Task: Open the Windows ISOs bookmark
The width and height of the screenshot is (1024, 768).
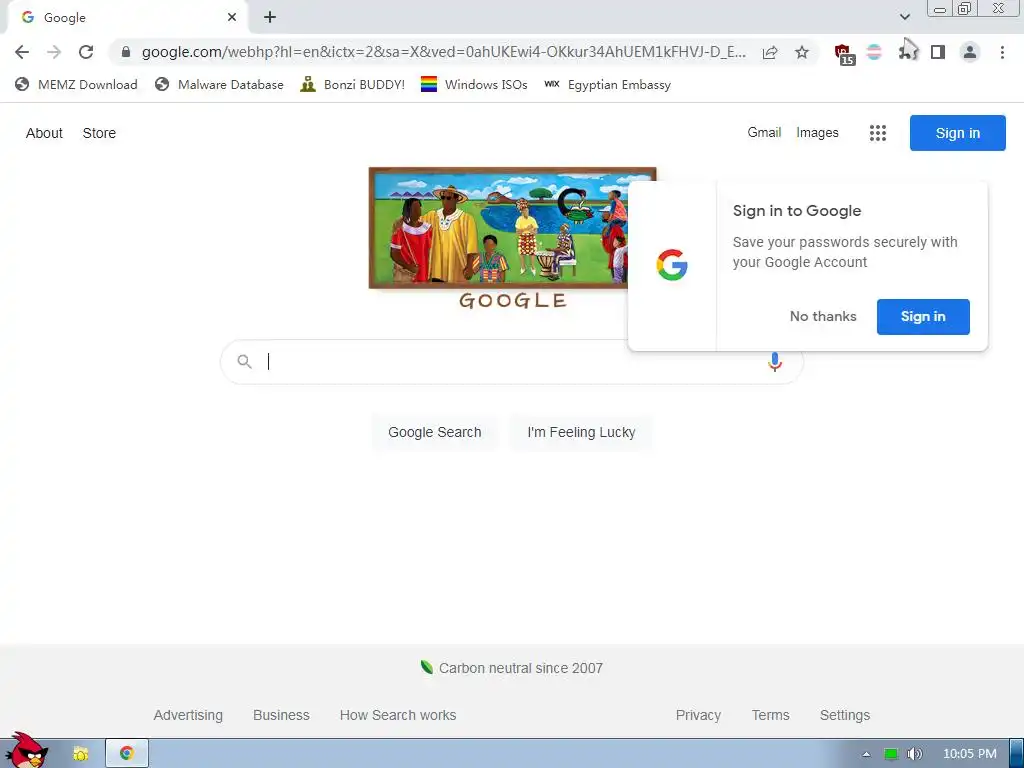Action: click(x=474, y=85)
